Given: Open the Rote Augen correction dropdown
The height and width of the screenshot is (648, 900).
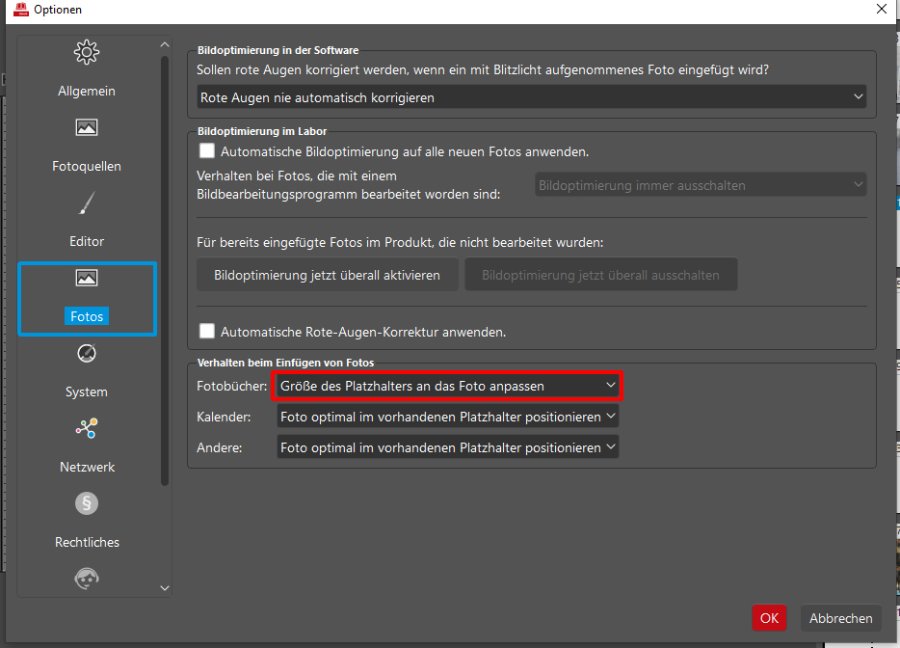Looking at the screenshot, I should coord(531,97).
